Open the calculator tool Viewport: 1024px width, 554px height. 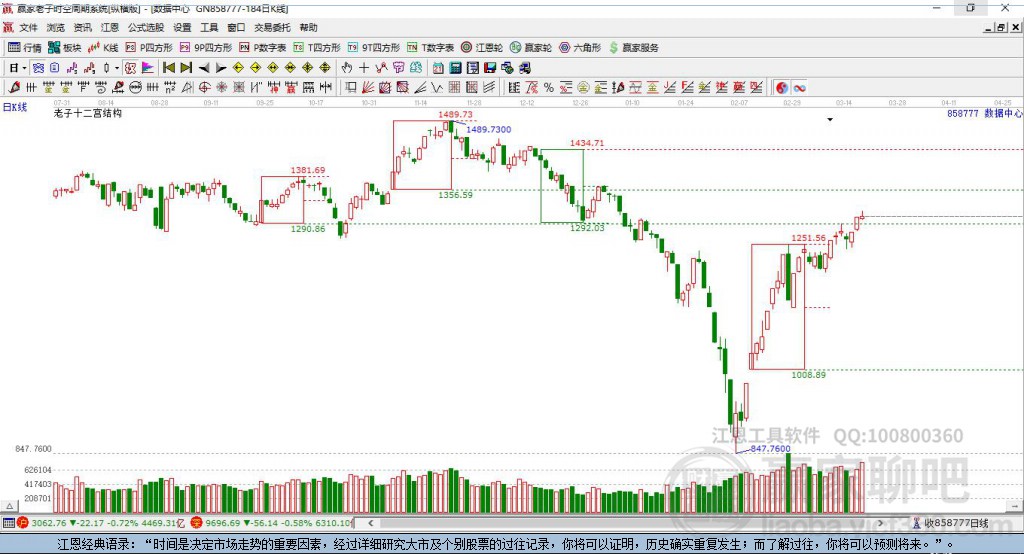[x=455, y=68]
